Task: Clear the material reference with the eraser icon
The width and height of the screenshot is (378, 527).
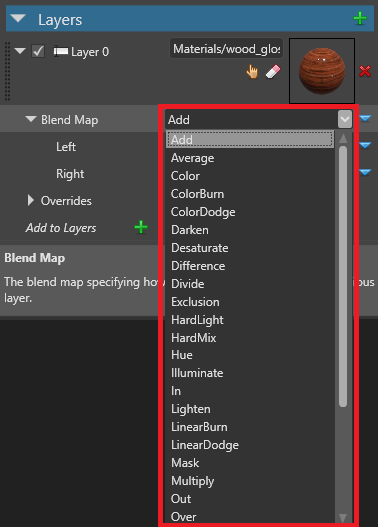Action: tap(273, 72)
